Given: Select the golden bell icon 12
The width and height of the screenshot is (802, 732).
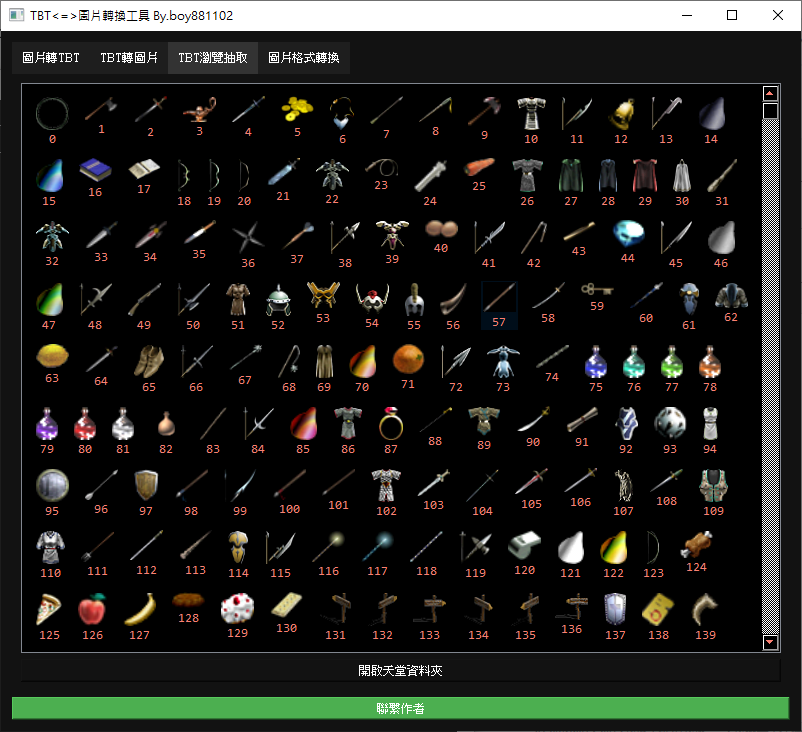Looking at the screenshot, I should (x=621, y=113).
